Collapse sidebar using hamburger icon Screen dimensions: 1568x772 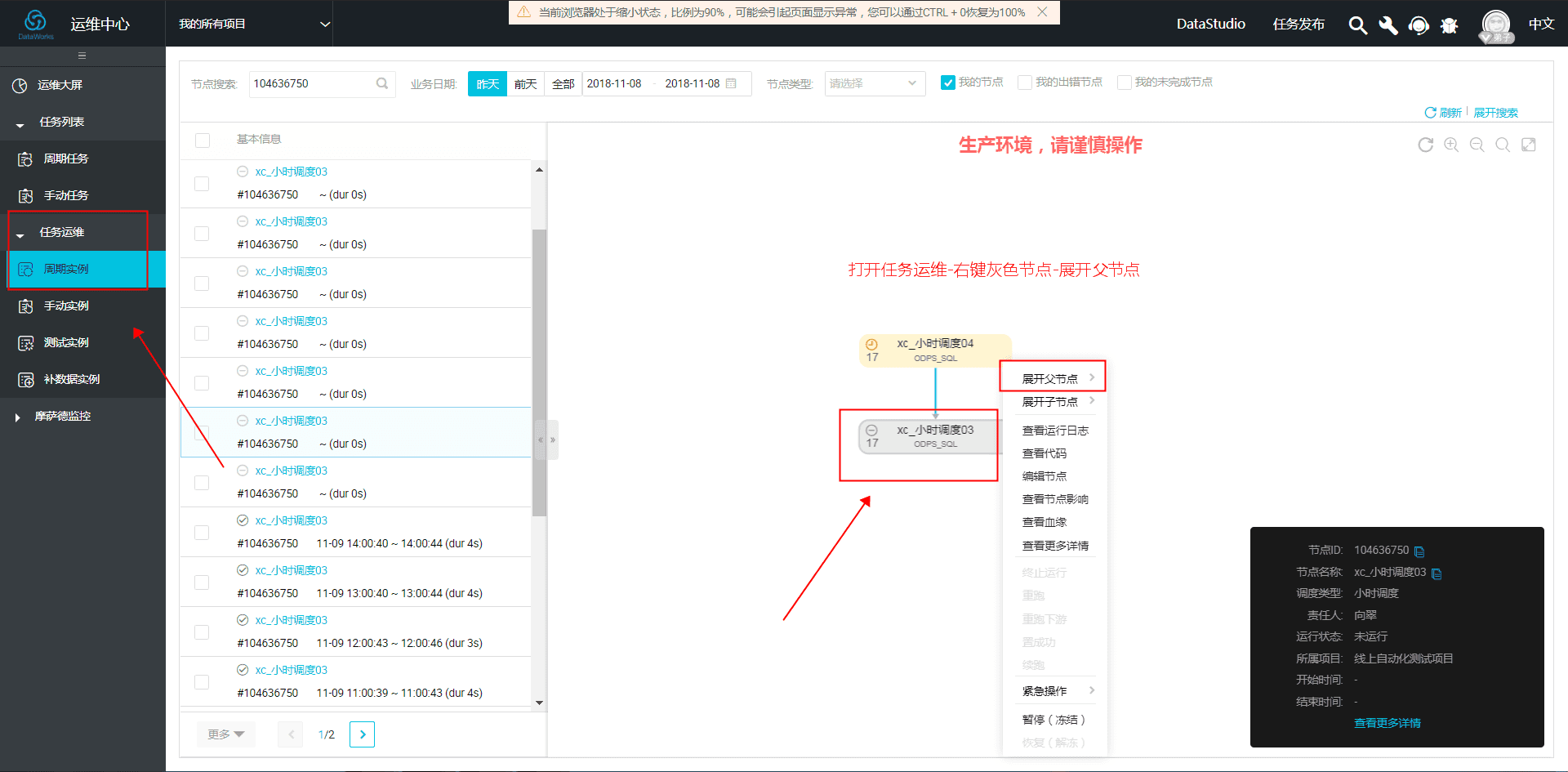tap(82, 56)
